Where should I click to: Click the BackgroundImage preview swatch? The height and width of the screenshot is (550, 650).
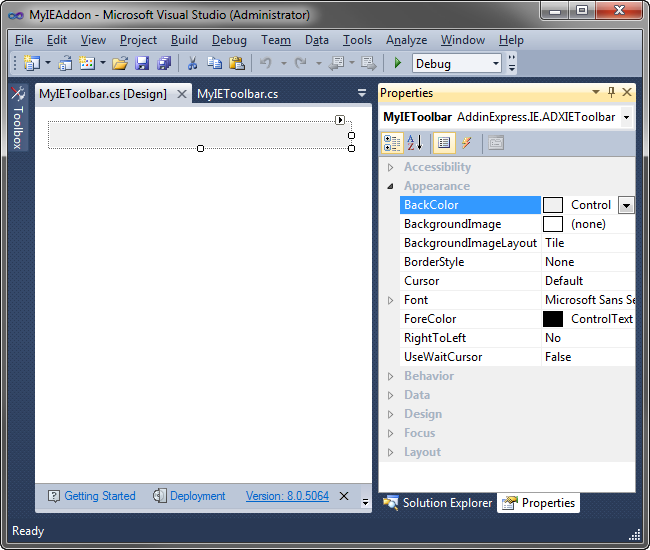(553, 224)
